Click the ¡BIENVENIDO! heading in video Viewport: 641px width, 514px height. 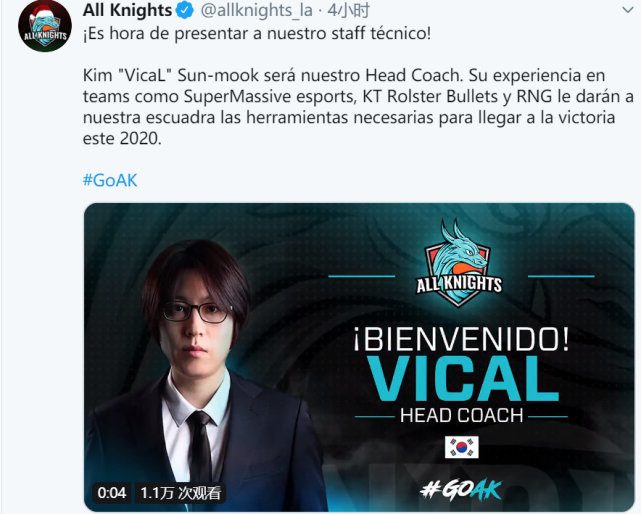point(461,340)
